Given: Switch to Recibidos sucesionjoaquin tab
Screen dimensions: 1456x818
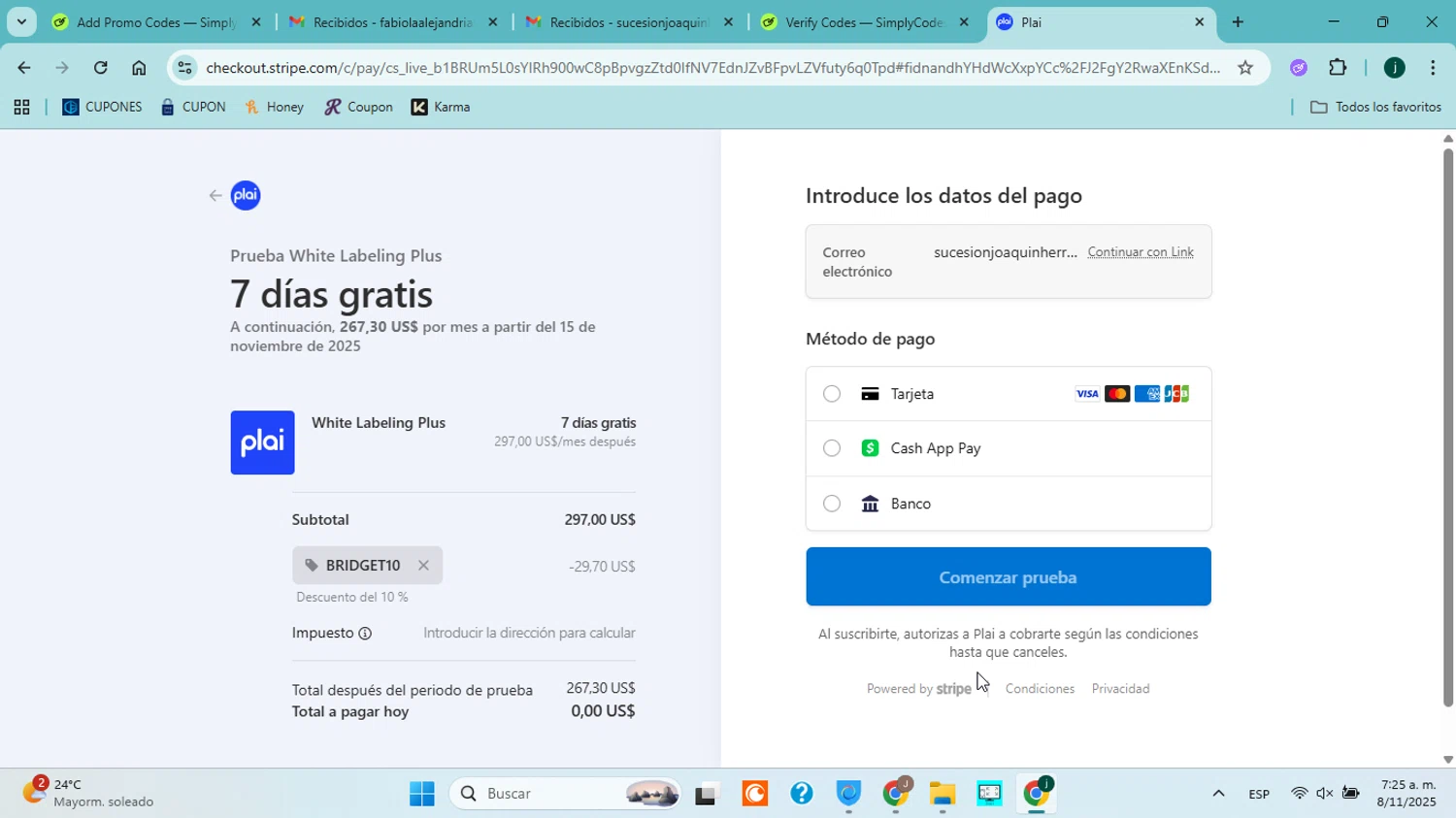Looking at the screenshot, I should (x=628, y=22).
